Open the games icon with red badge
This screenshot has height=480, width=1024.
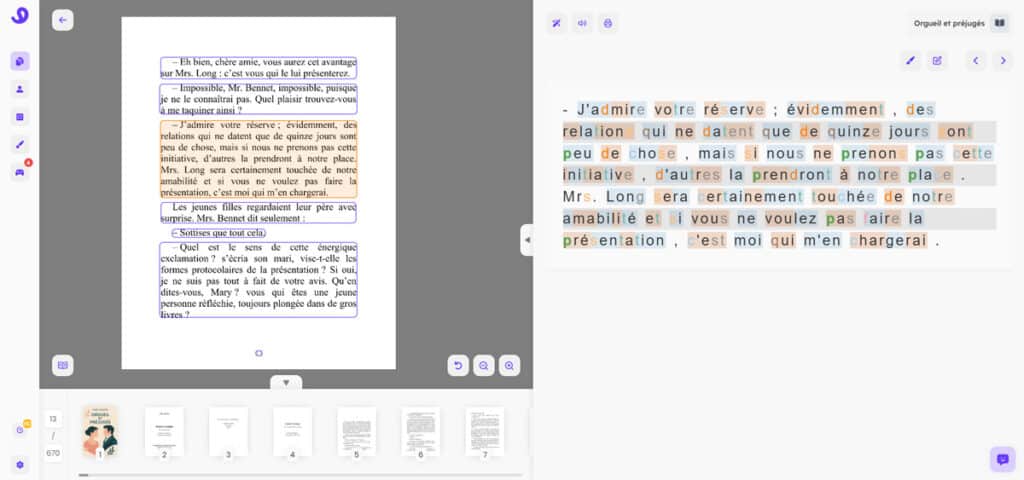[x=20, y=172]
